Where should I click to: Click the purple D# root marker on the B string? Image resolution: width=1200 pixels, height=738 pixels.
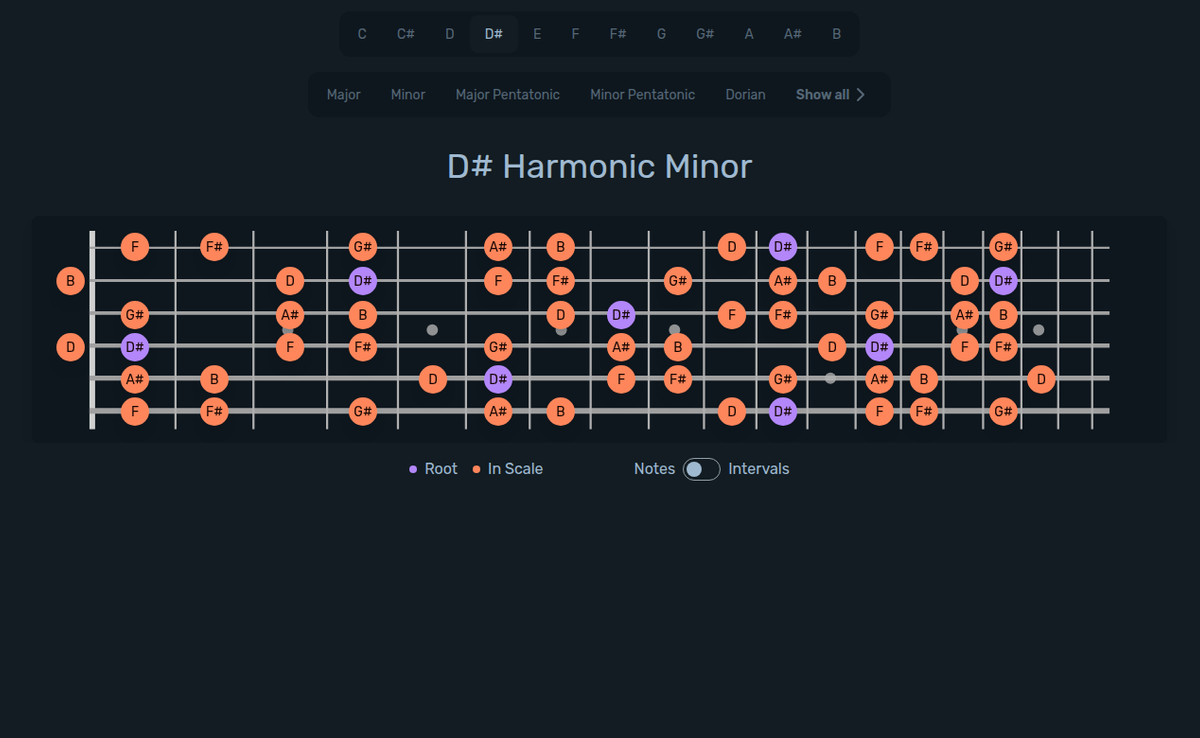click(365, 281)
